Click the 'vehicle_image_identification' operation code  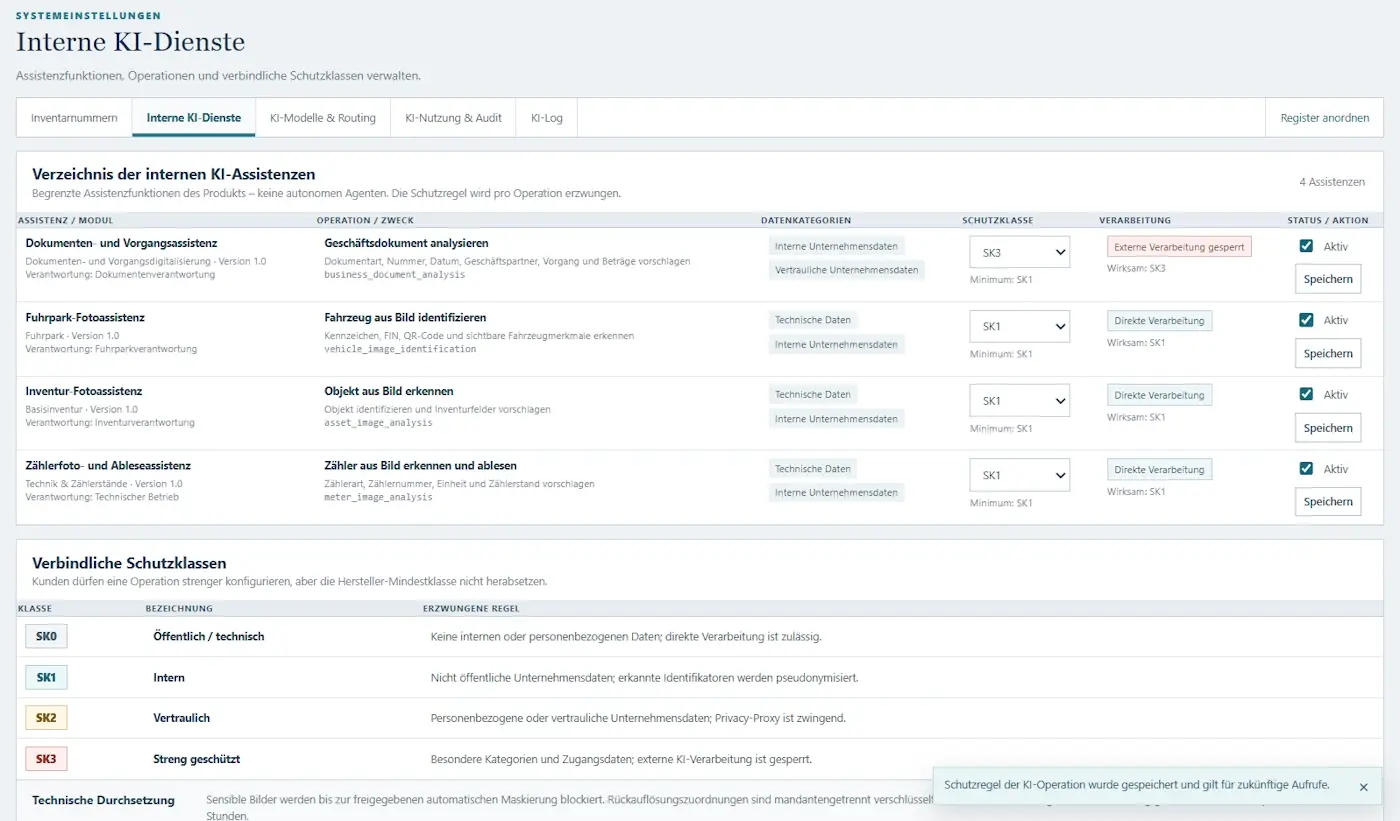click(x=400, y=349)
